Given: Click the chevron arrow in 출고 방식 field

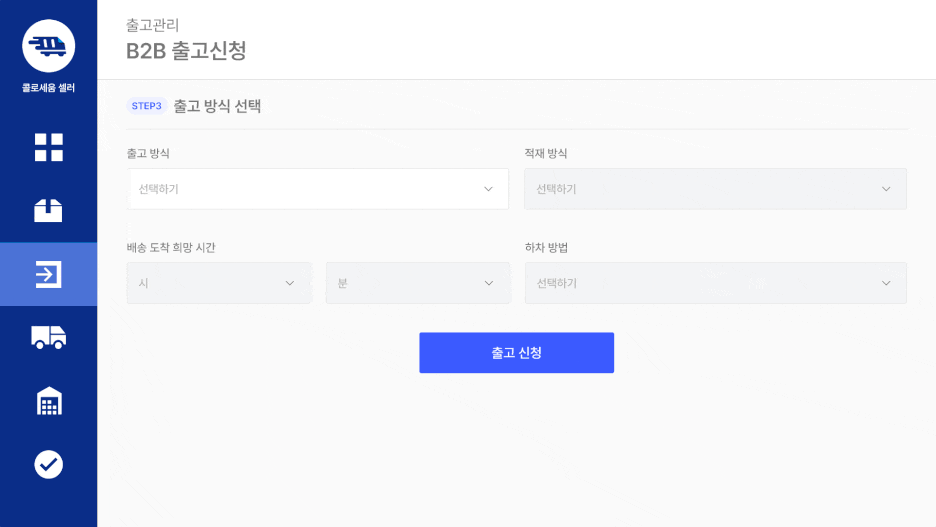Looking at the screenshot, I should click(x=488, y=189).
